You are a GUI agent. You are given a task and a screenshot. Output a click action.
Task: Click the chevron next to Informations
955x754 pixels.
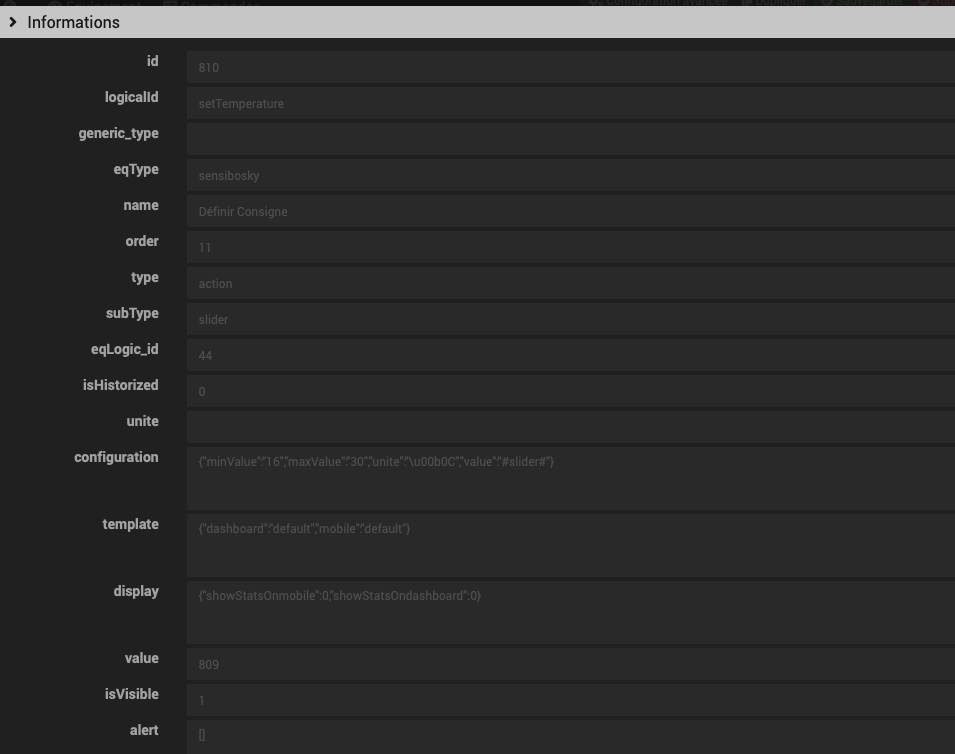point(14,21)
